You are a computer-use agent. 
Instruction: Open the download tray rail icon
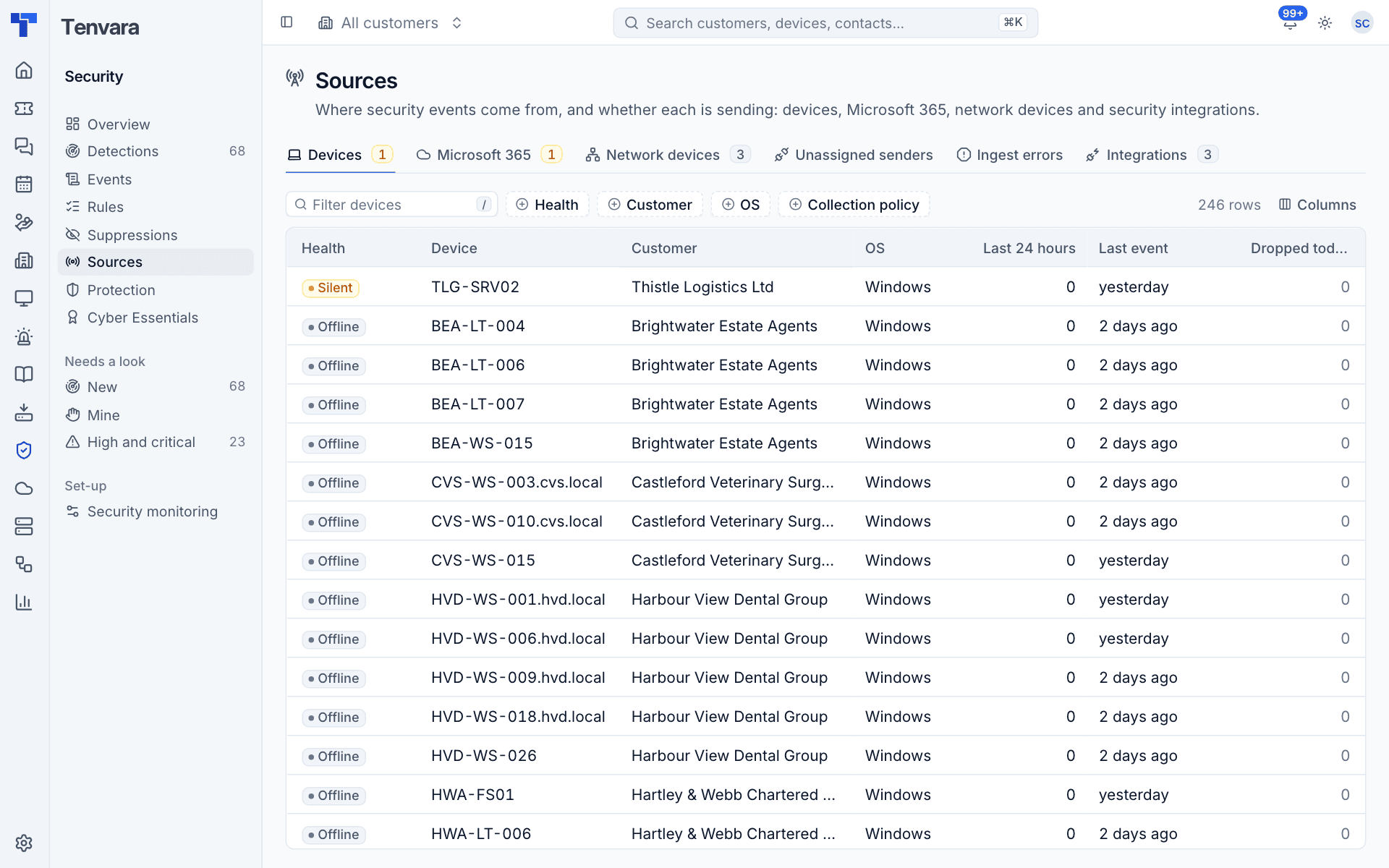[24, 412]
